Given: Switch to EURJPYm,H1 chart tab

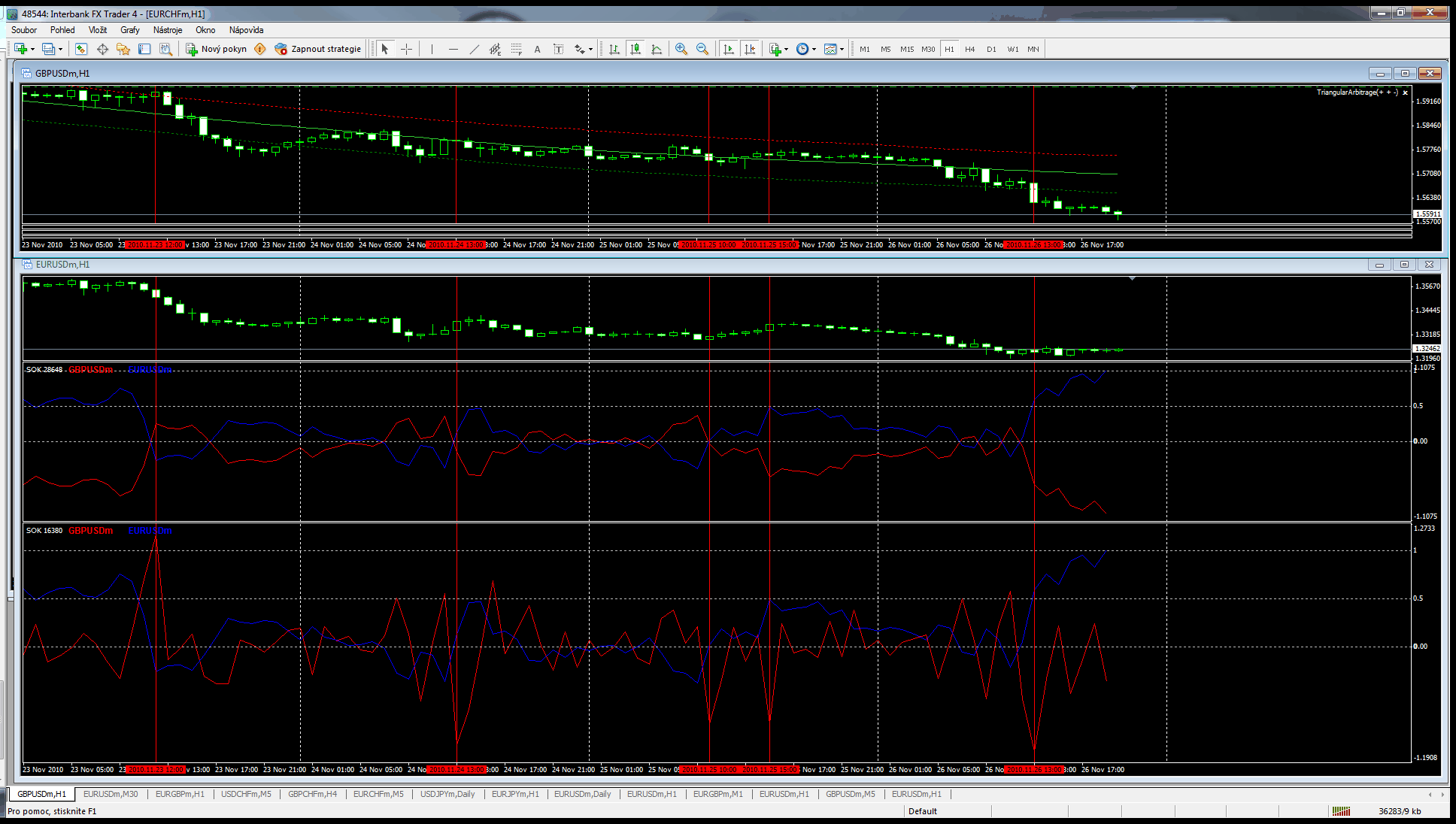Looking at the screenshot, I should point(515,794).
